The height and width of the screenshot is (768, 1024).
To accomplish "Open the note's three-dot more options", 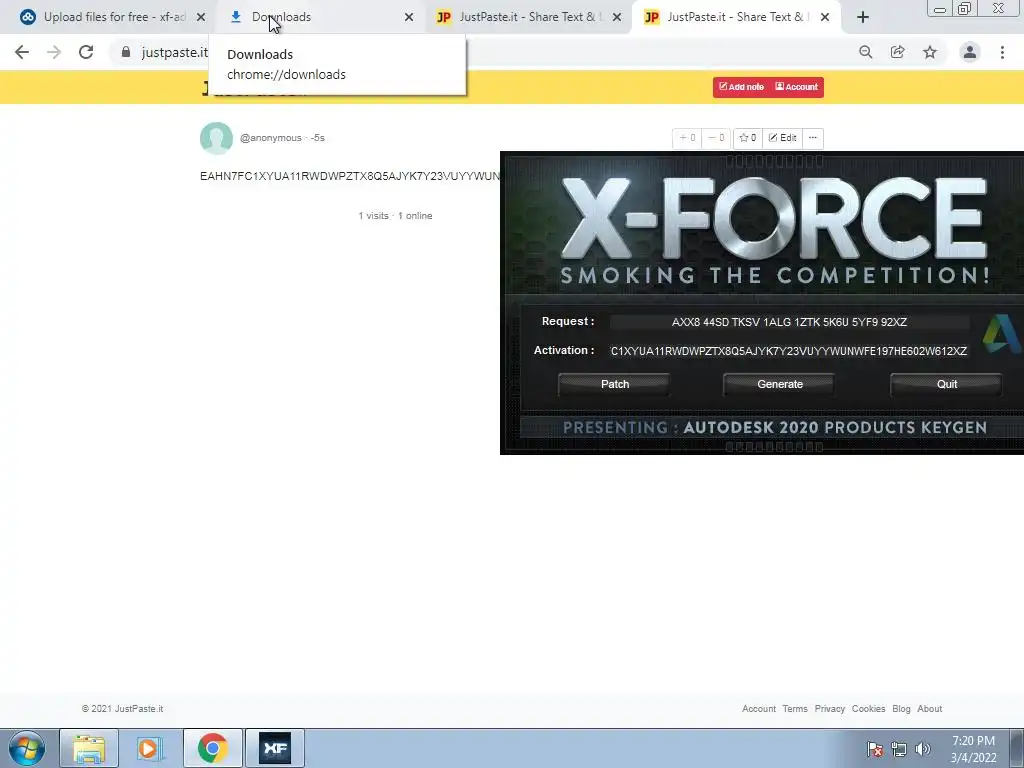I will pyautogui.click(x=812, y=138).
